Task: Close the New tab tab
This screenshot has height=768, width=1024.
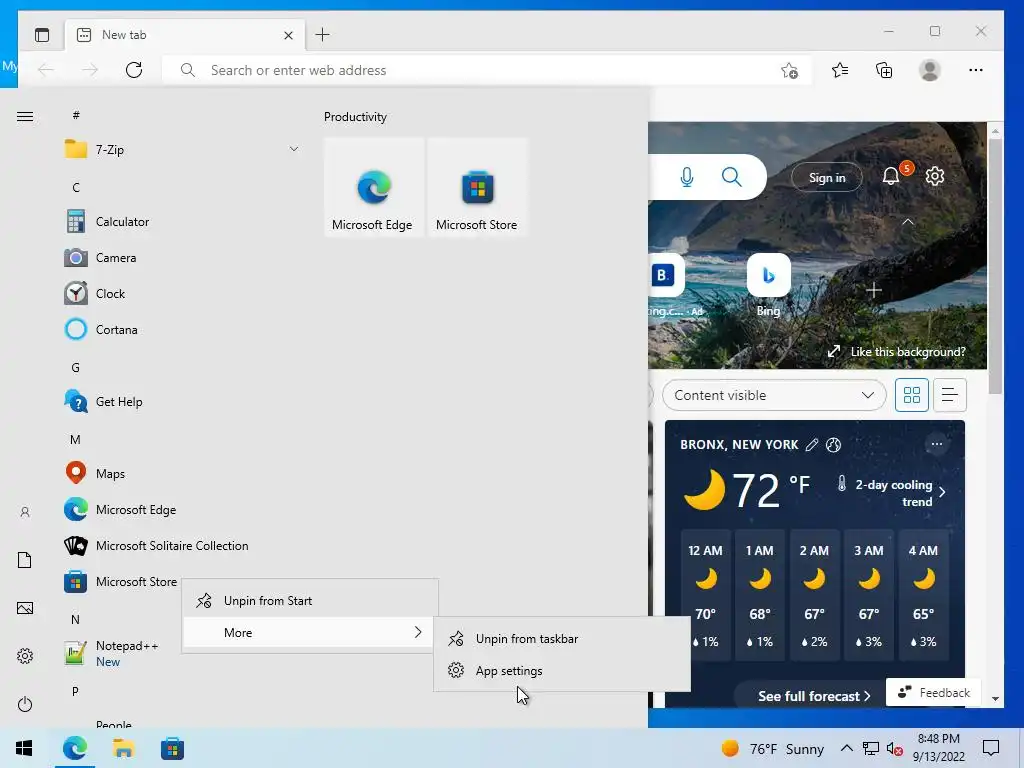Action: pos(288,35)
